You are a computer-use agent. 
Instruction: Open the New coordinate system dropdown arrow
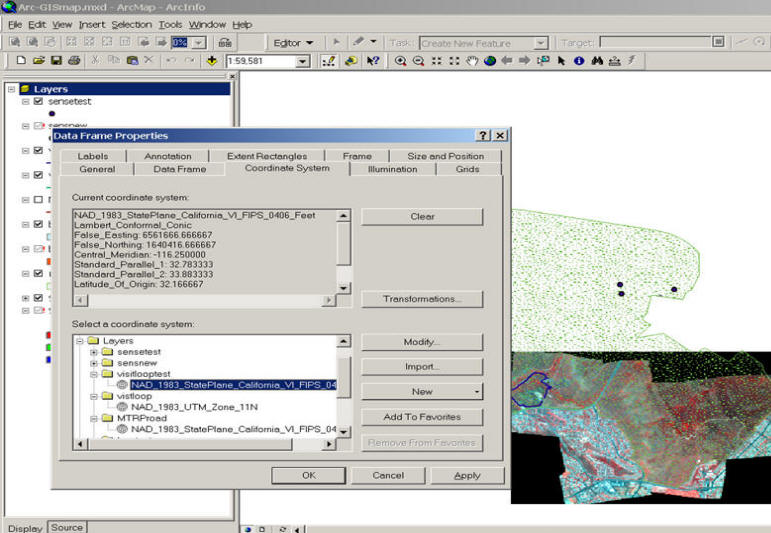pos(476,392)
